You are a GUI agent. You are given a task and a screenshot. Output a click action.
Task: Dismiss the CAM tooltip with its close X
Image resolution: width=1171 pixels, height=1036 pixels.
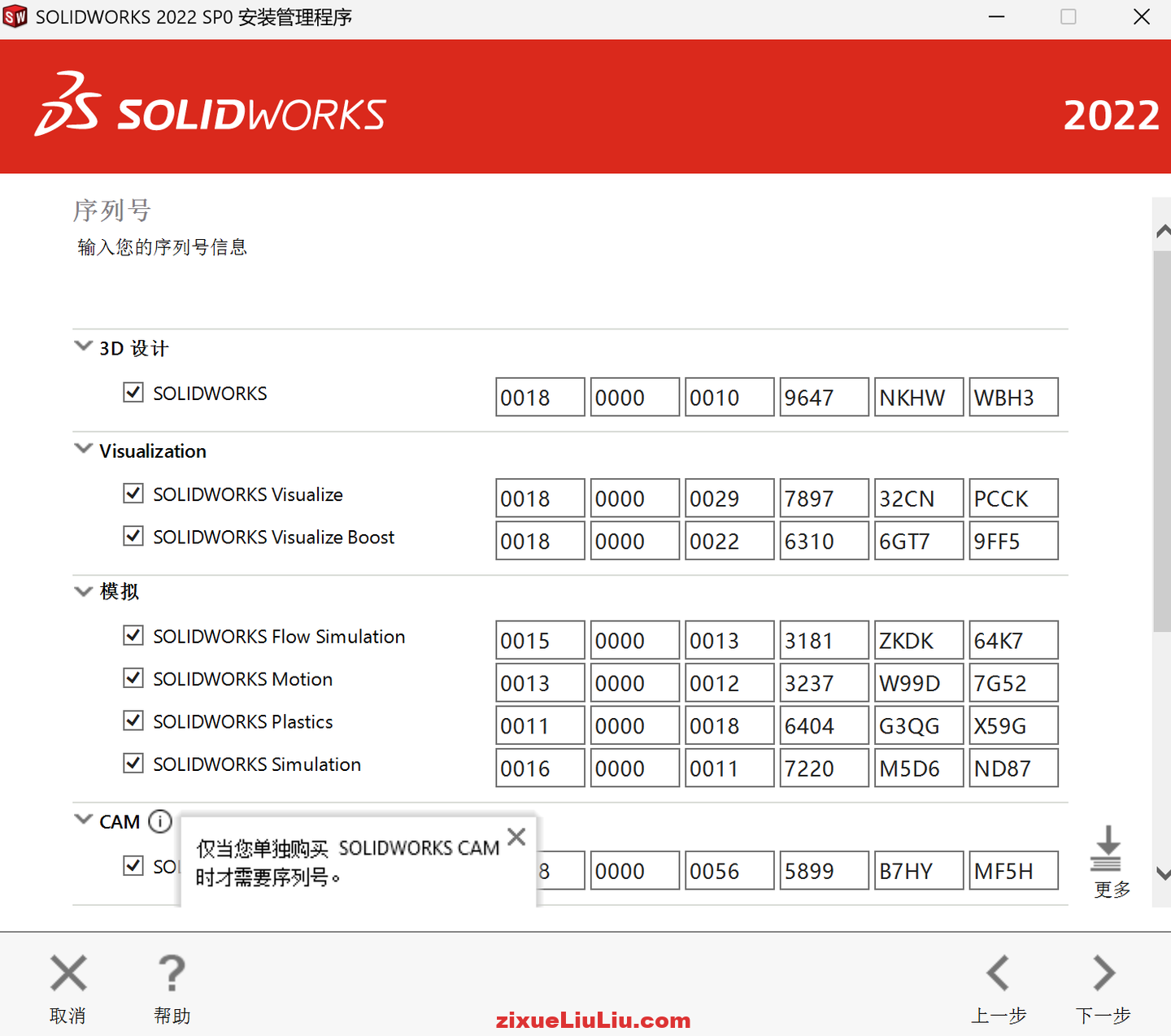pyautogui.click(x=516, y=836)
